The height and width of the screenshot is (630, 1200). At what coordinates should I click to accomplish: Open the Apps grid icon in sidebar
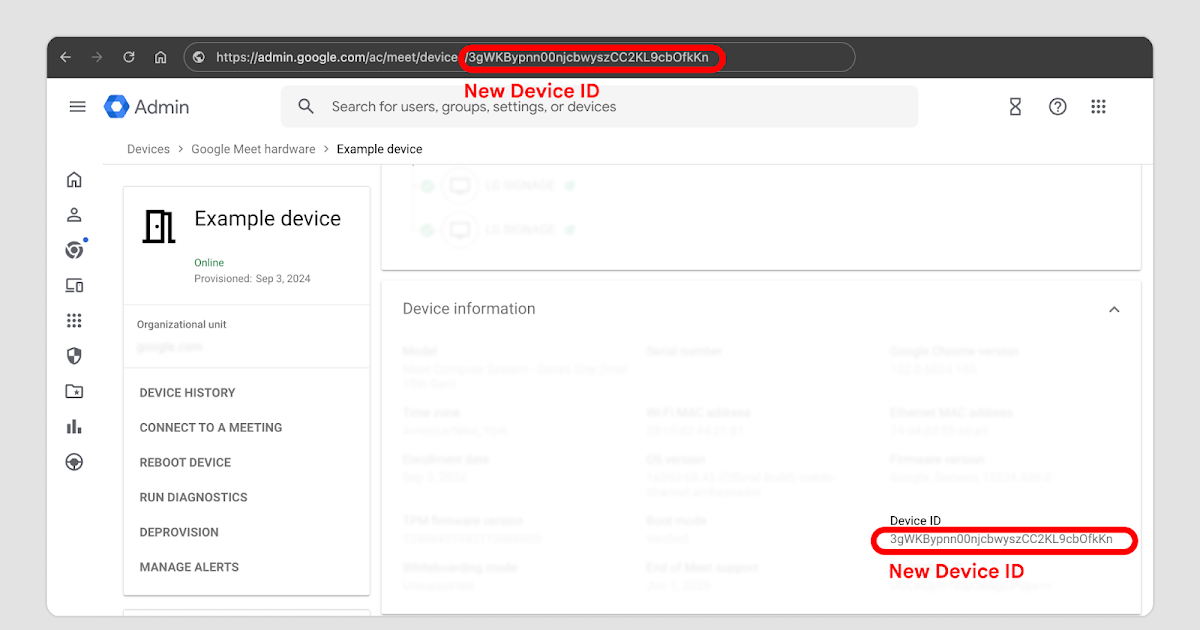(74, 320)
